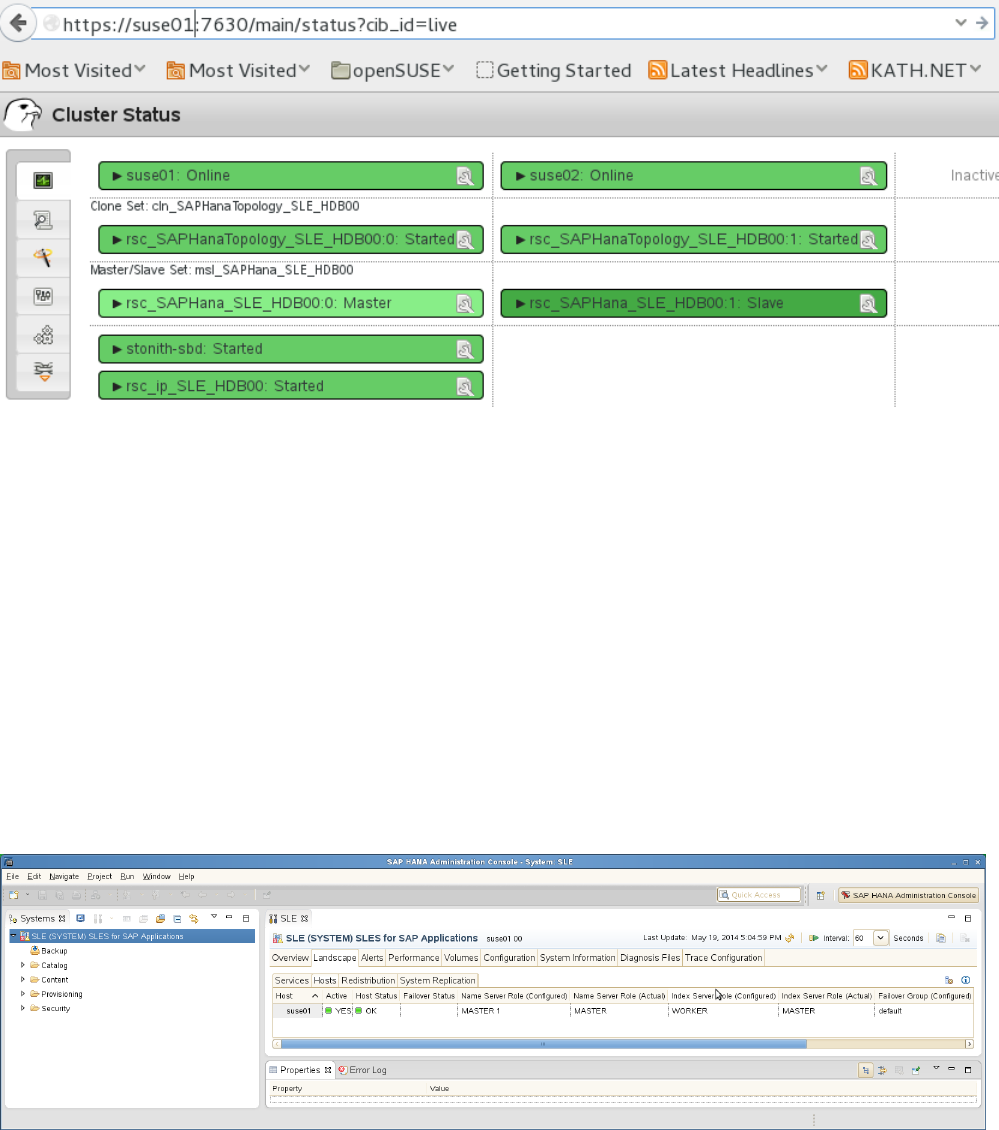Open the sliders configuration sidebar icon in Hawk
This screenshot has width=999, height=1130.
click(x=43, y=295)
